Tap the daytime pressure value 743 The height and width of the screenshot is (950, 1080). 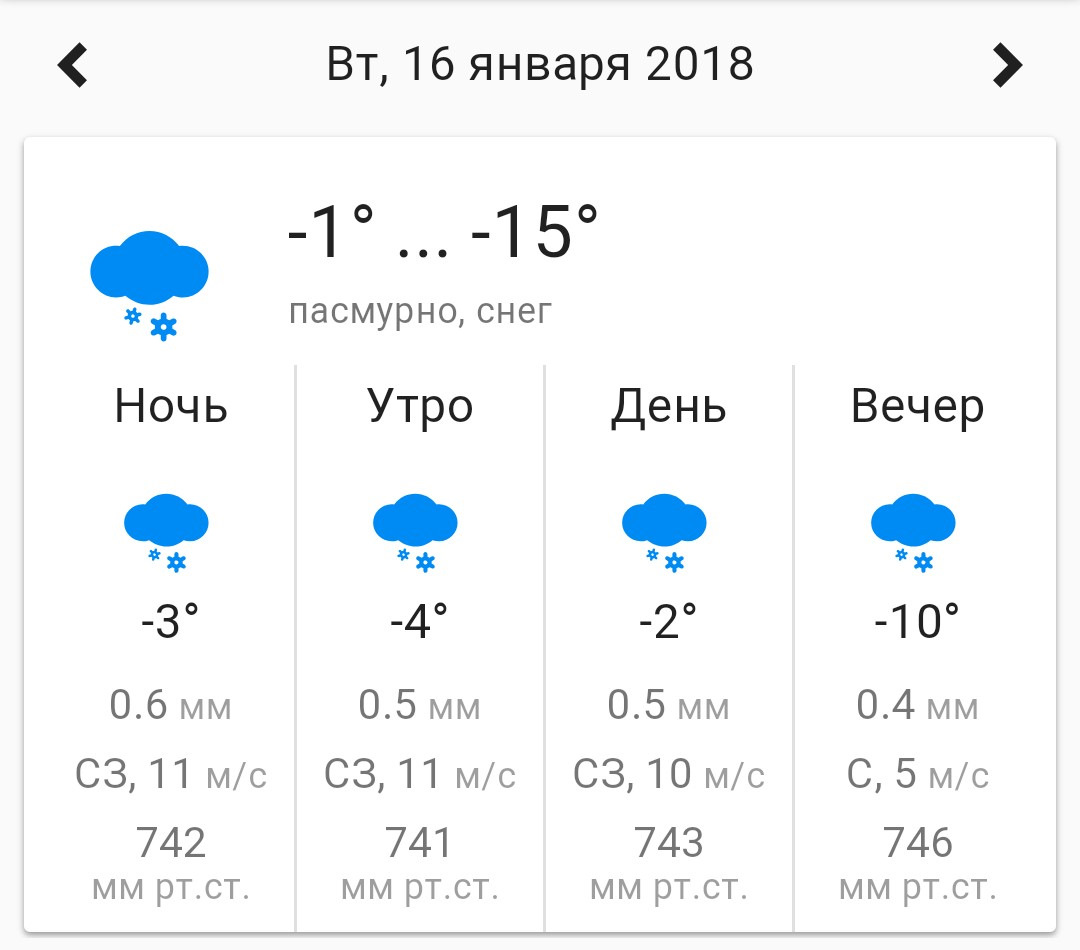point(668,843)
